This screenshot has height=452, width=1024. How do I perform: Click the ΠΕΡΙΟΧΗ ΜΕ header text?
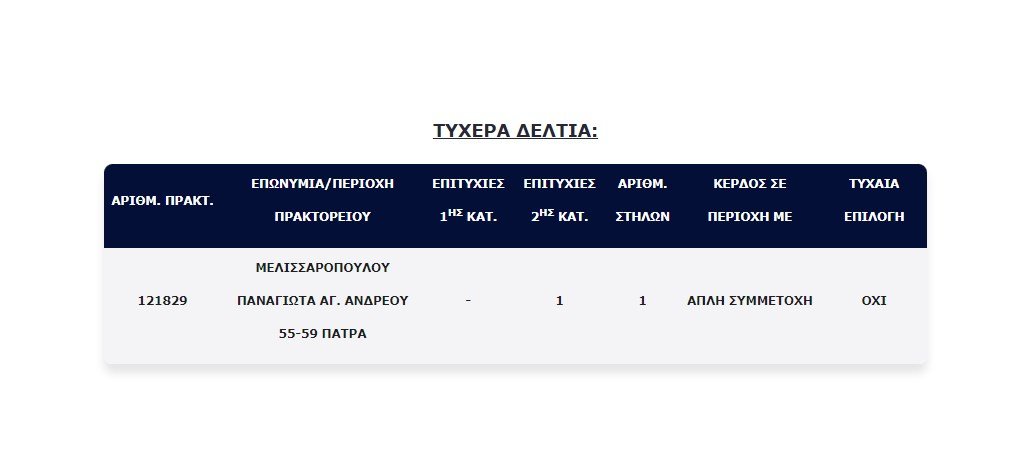coord(750,217)
